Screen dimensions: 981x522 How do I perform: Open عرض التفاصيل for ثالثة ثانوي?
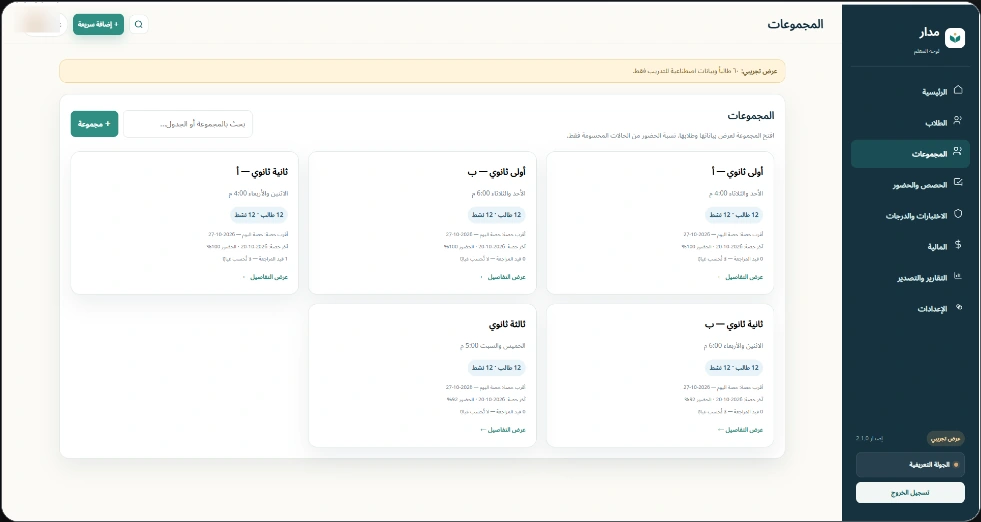tap(503, 430)
